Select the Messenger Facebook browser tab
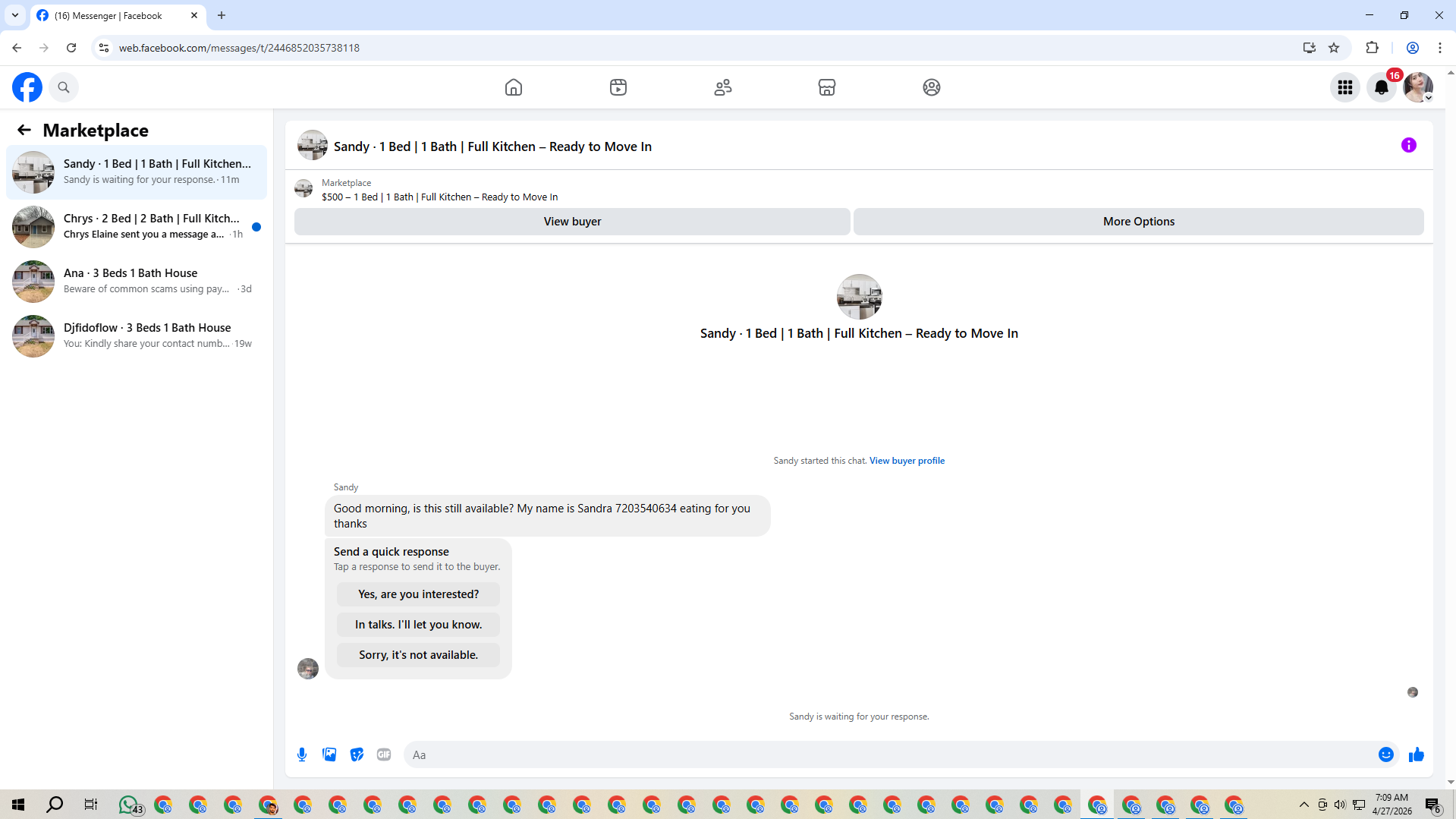1456x819 pixels. pos(118,15)
